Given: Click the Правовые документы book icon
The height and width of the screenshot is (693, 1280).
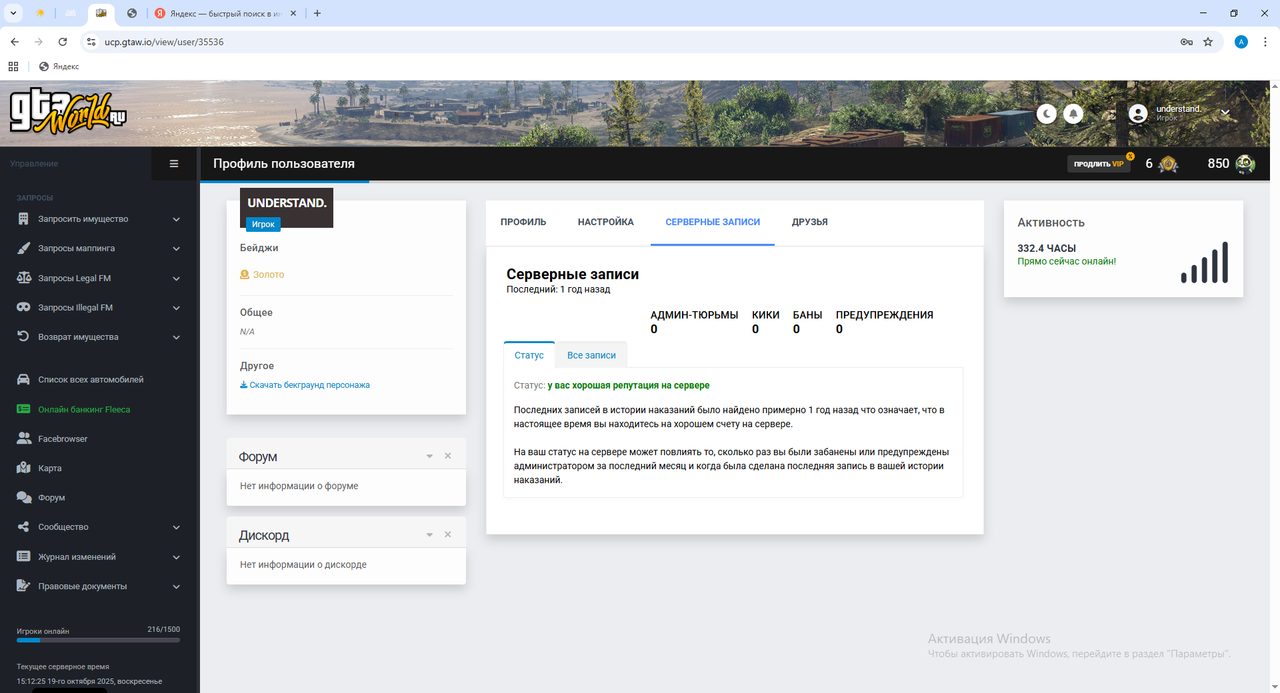Looking at the screenshot, I should pyautogui.click(x=24, y=586).
